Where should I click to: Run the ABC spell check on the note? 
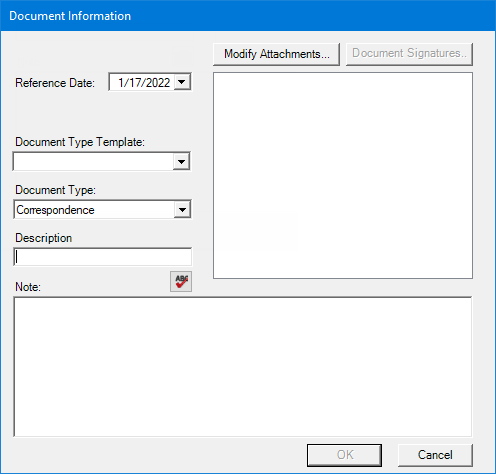tap(181, 281)
